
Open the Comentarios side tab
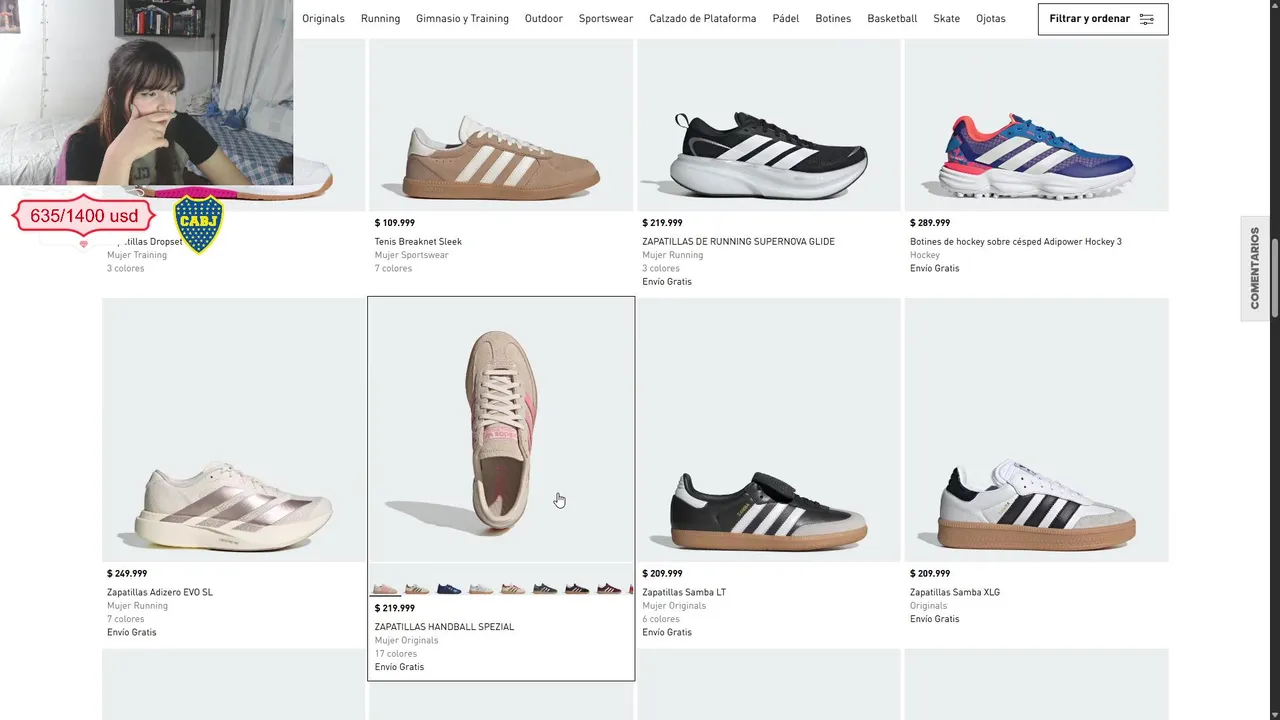tap(1255, 268)
